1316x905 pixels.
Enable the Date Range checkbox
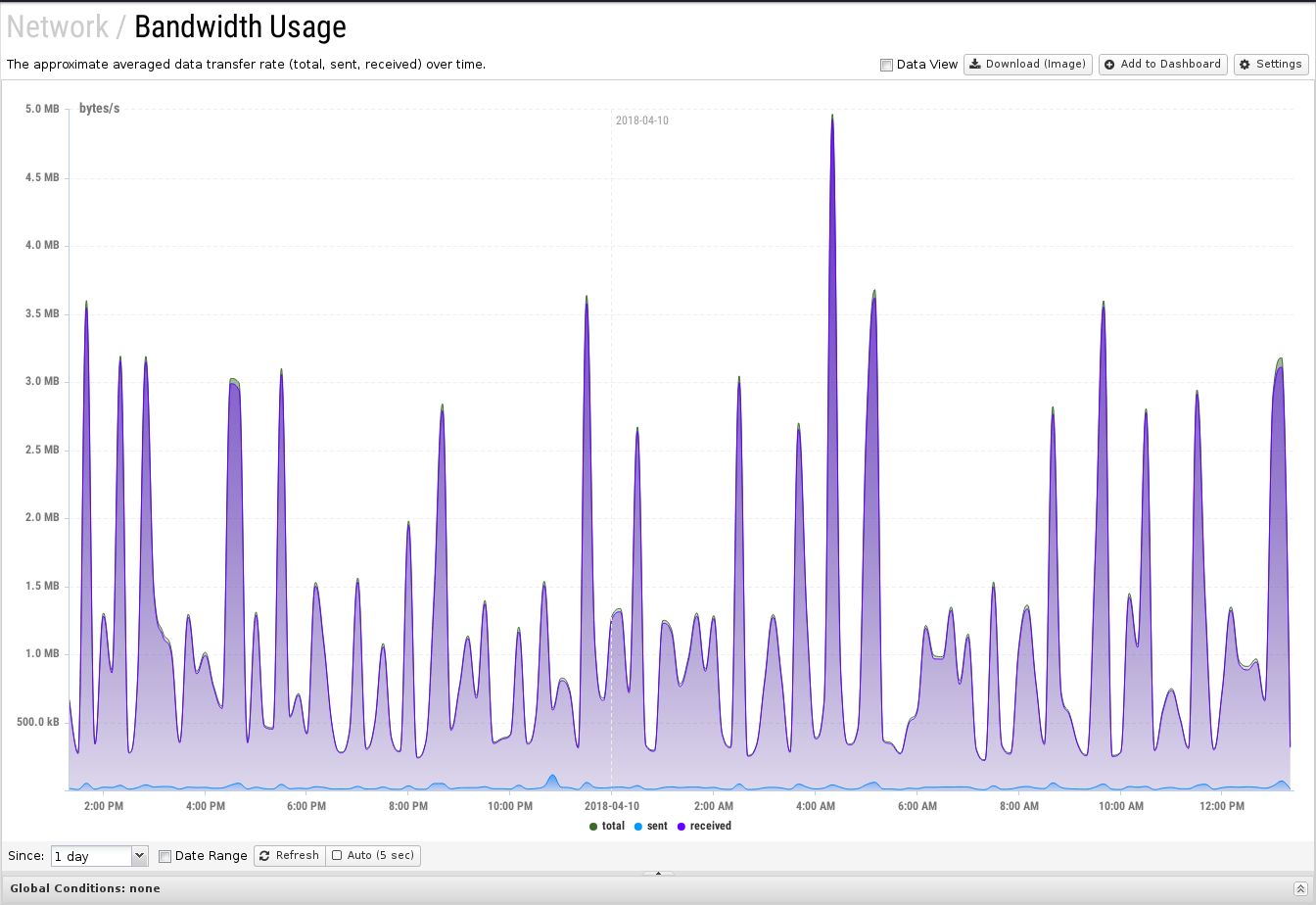point(164,856)
